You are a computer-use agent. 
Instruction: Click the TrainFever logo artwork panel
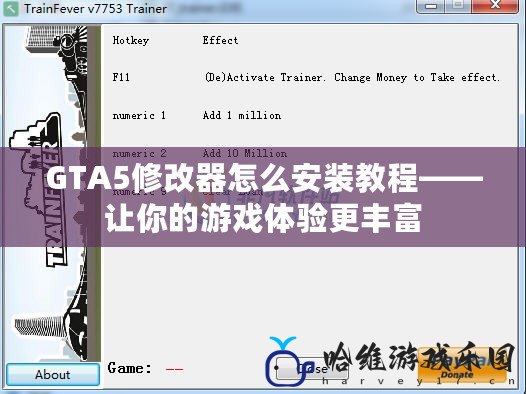point(52,193)
